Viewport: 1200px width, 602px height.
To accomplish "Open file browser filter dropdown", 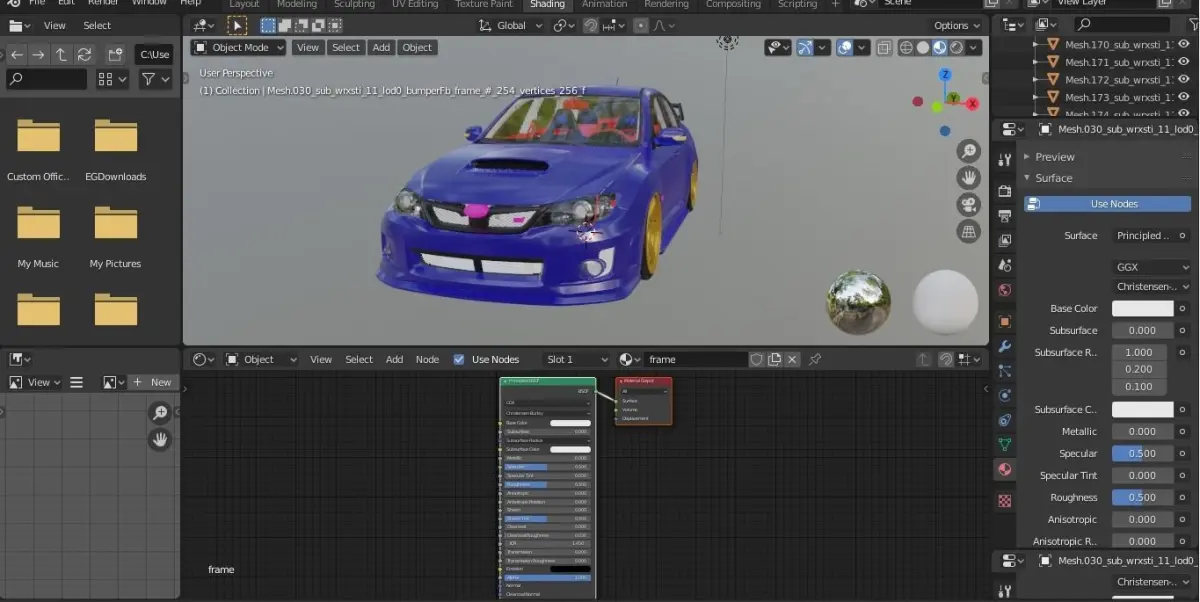I will tap(155, 78).
